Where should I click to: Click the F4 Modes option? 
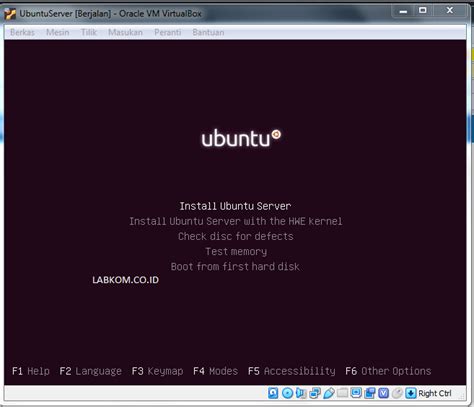point(215,371)
